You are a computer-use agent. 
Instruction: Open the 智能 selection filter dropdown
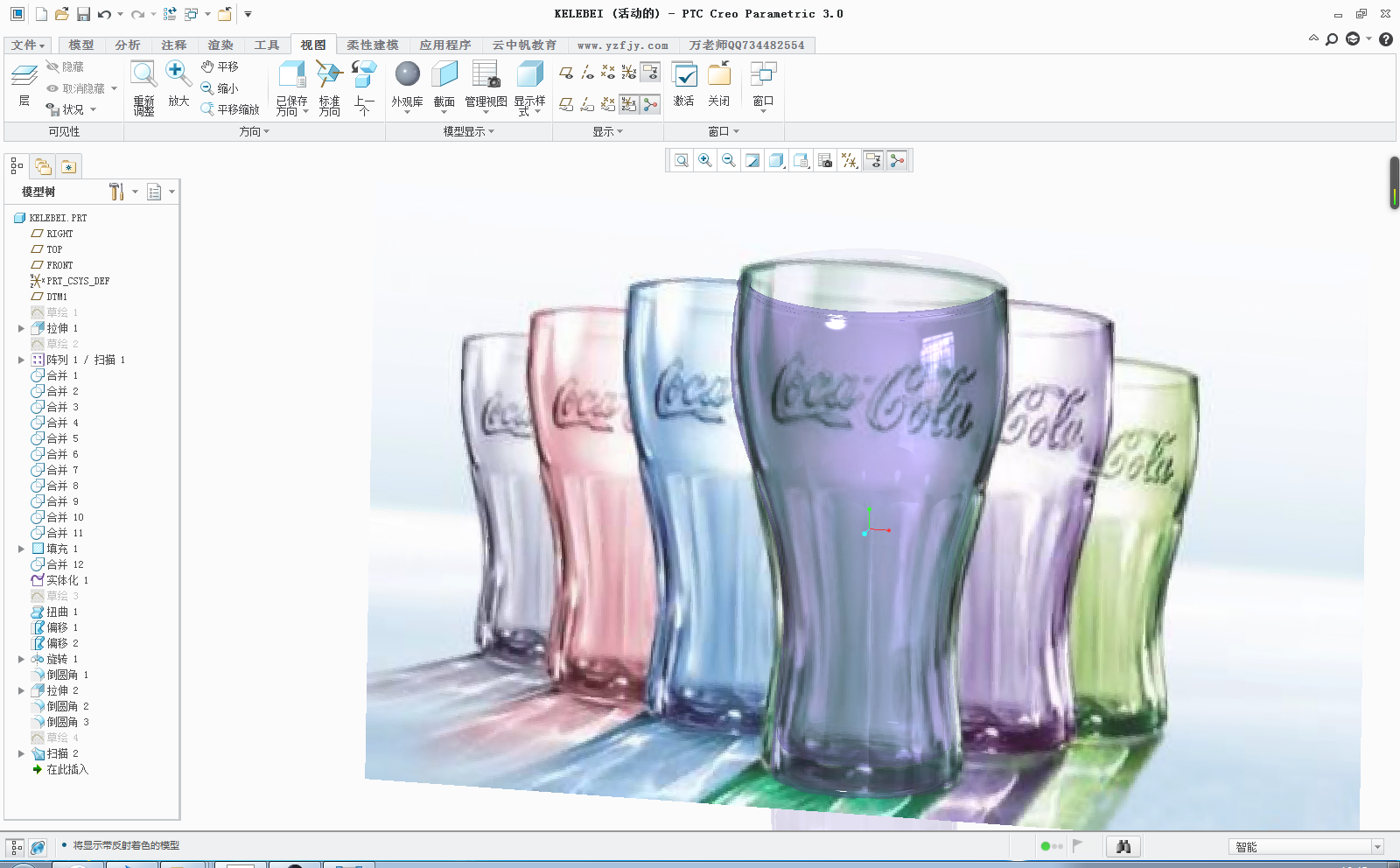[1376, 847]
